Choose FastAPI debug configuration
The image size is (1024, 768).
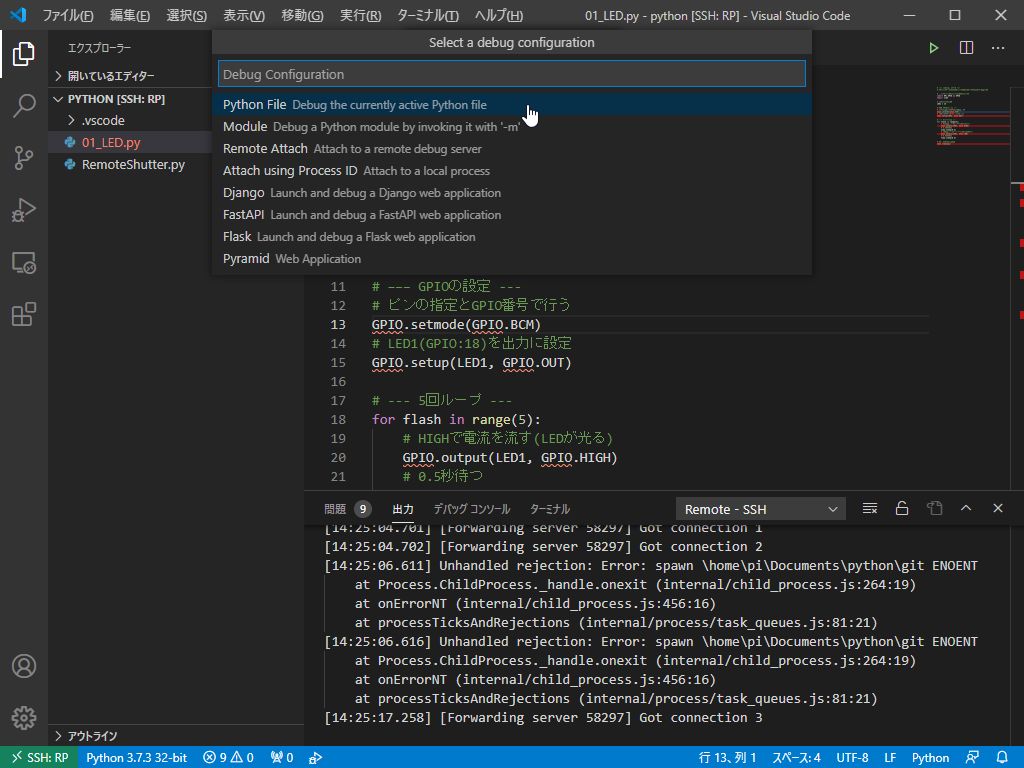click(x=512, y=215)
